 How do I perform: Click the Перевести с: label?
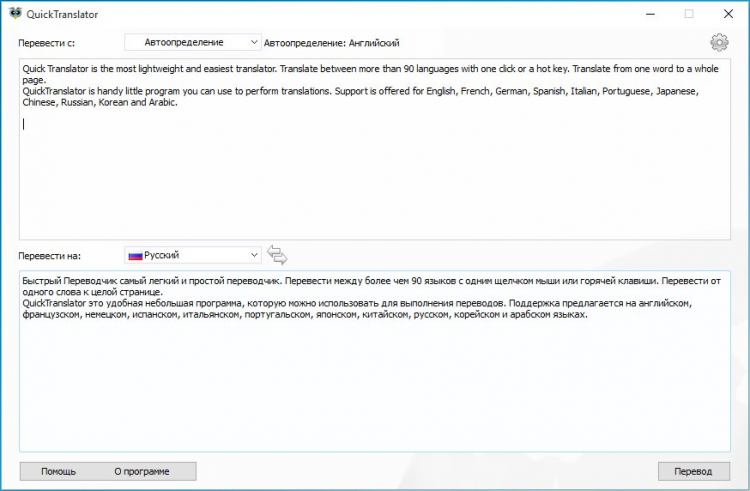click(x=46, y=43)
